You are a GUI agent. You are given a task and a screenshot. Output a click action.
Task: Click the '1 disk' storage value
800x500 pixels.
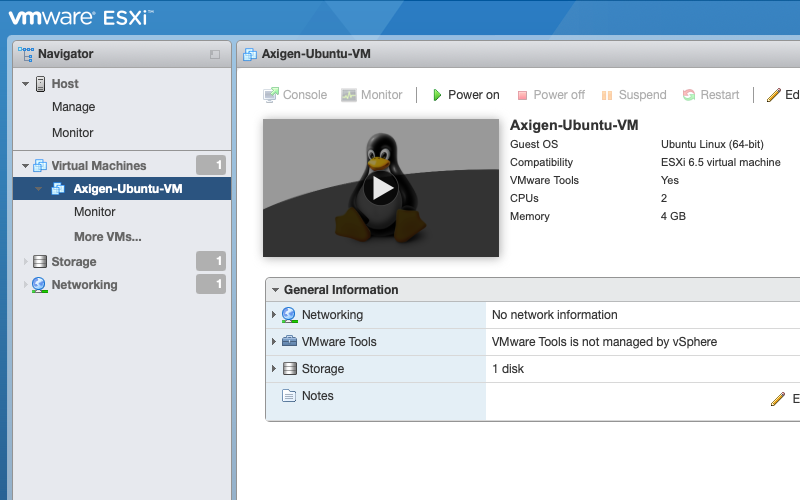(x=508, y=369)
